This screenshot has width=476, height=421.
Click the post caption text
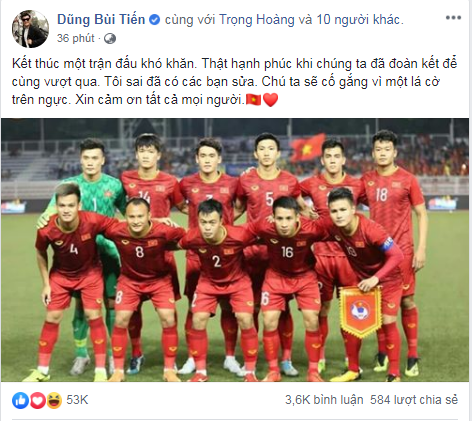[234, 82]
